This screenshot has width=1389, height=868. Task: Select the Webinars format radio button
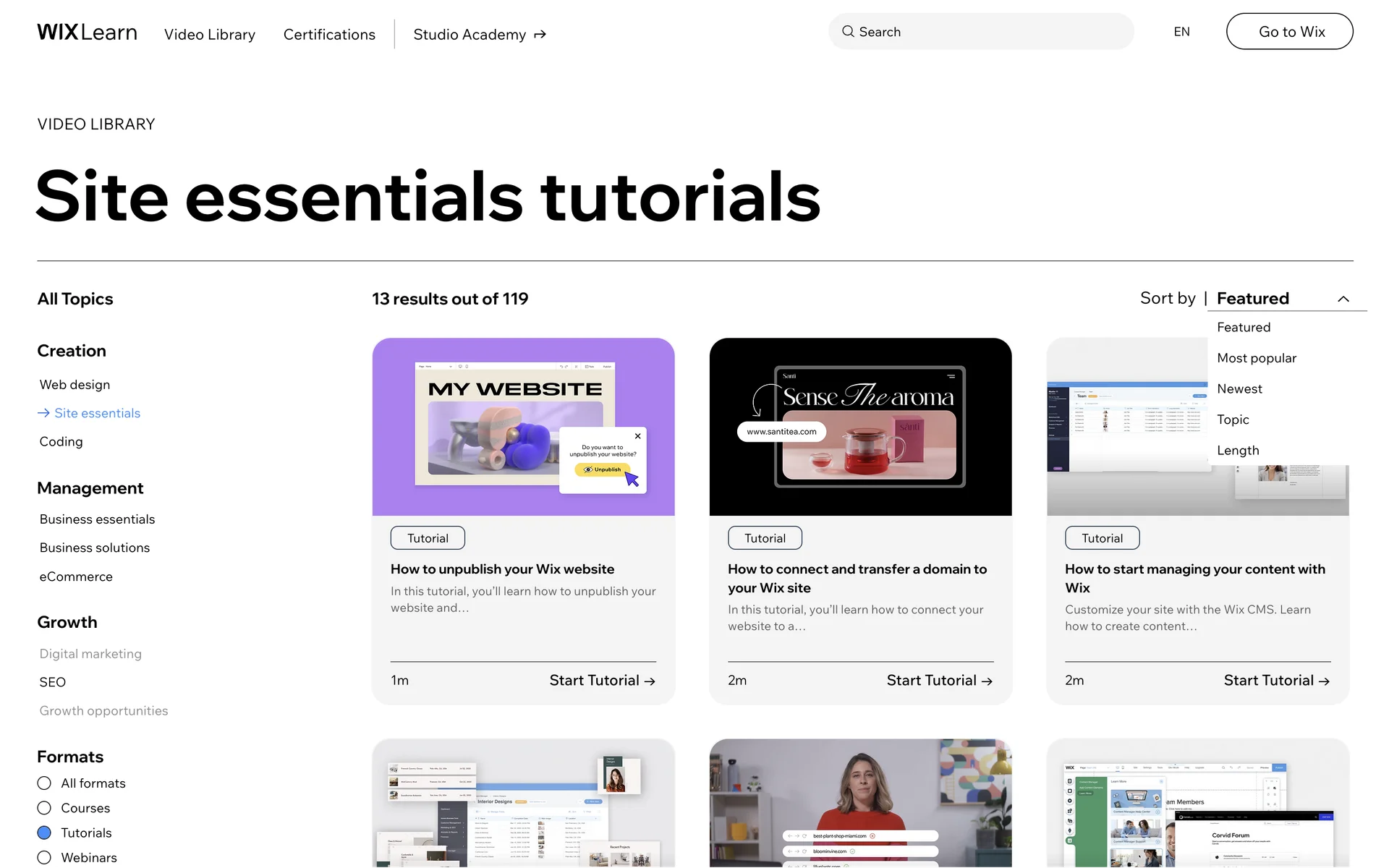(x=44, y=857)
